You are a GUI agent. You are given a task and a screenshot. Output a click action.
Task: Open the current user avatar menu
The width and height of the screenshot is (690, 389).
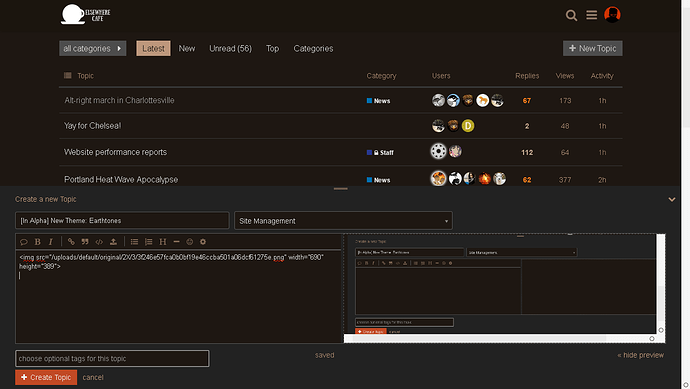(x=612, y=15)
